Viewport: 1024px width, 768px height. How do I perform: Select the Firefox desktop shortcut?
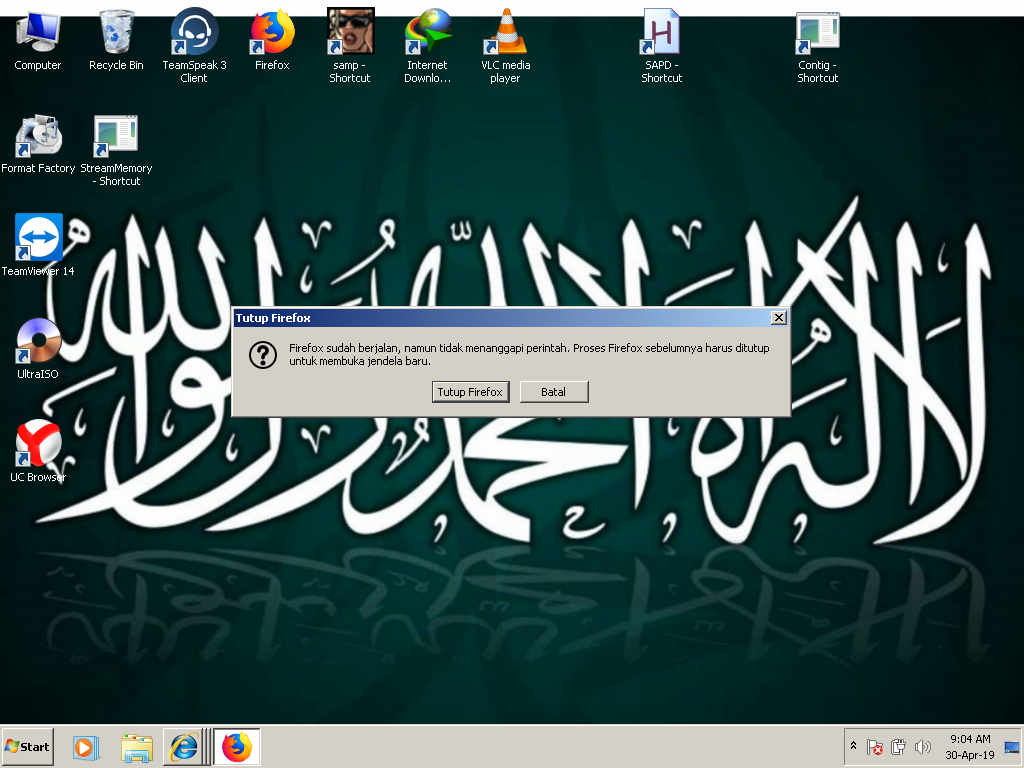coord(272,39)
